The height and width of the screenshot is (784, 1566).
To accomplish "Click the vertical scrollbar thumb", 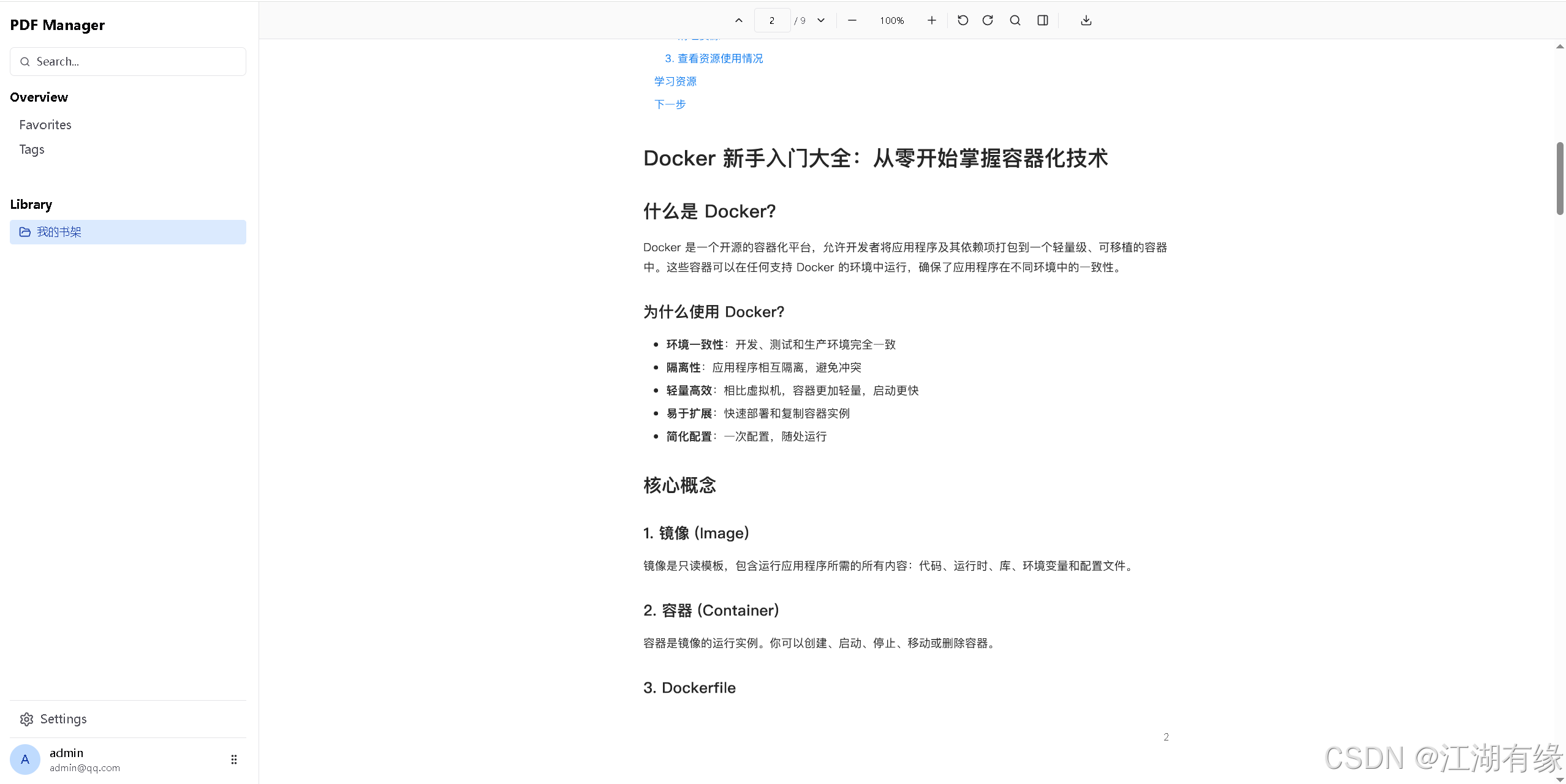I will click(x=1560, y=178).
